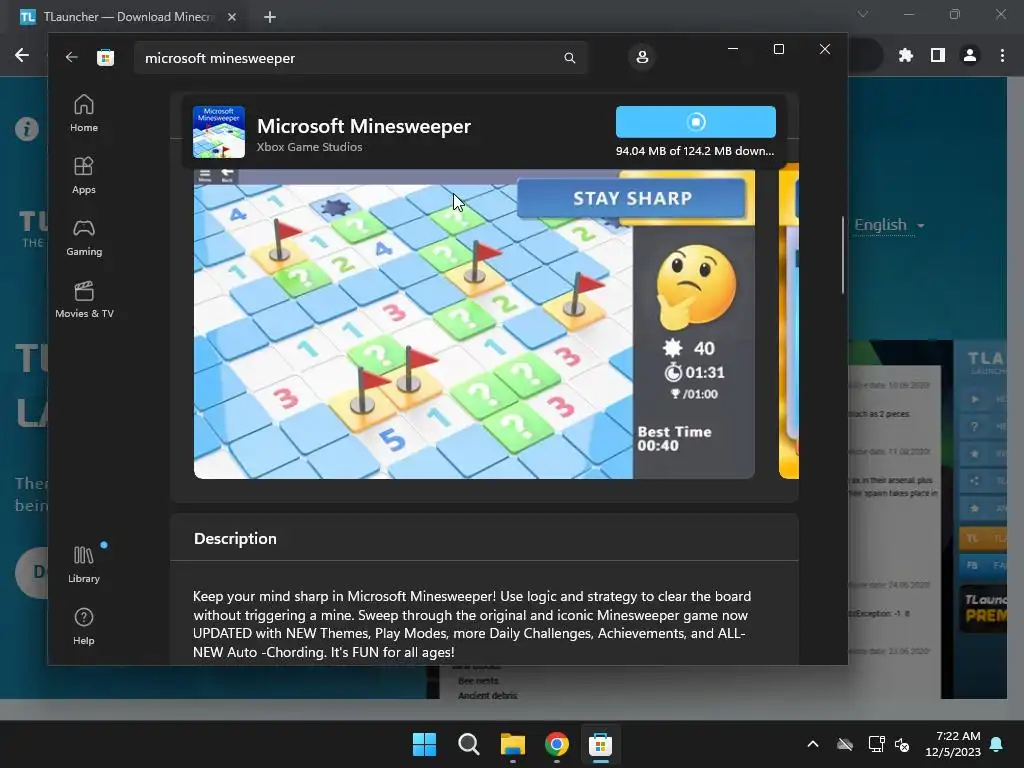Click the muted volume tray icon
This screenshot has height=768, width=1024.
tap(902, 744)
